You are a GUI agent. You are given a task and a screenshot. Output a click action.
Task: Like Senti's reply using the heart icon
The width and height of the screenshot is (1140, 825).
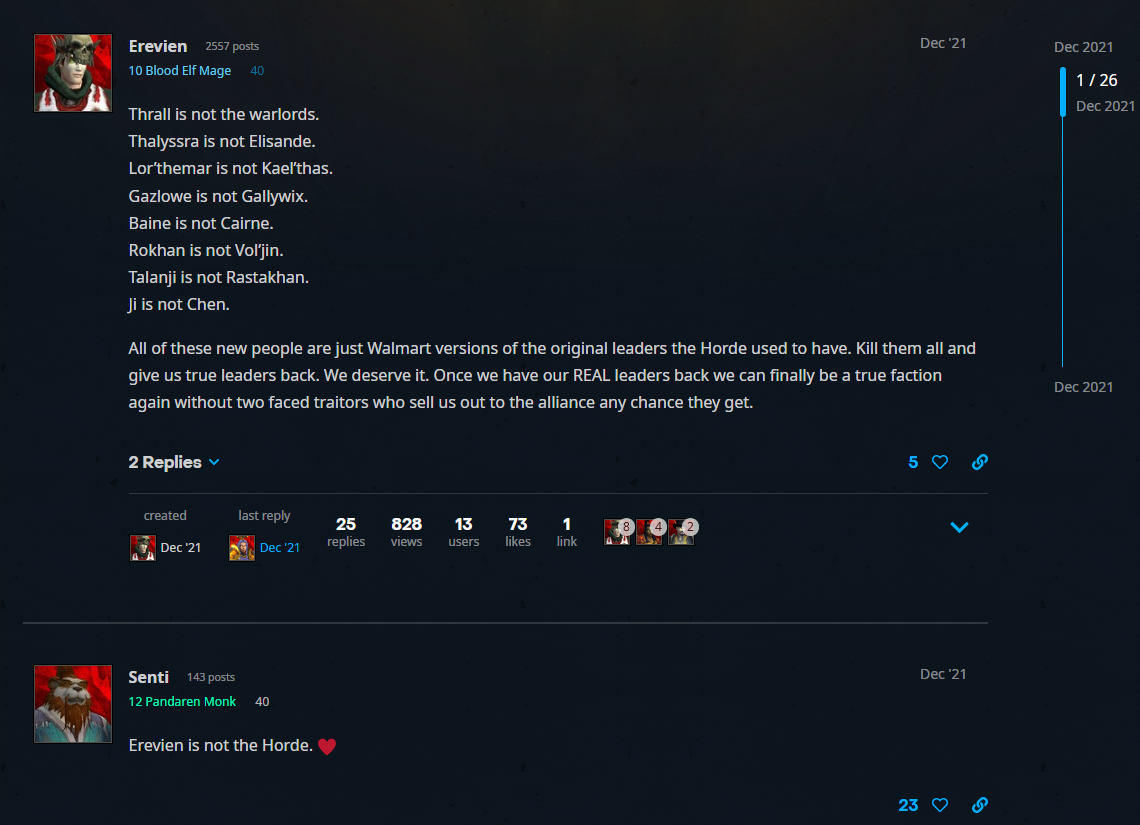pos(940,805)
